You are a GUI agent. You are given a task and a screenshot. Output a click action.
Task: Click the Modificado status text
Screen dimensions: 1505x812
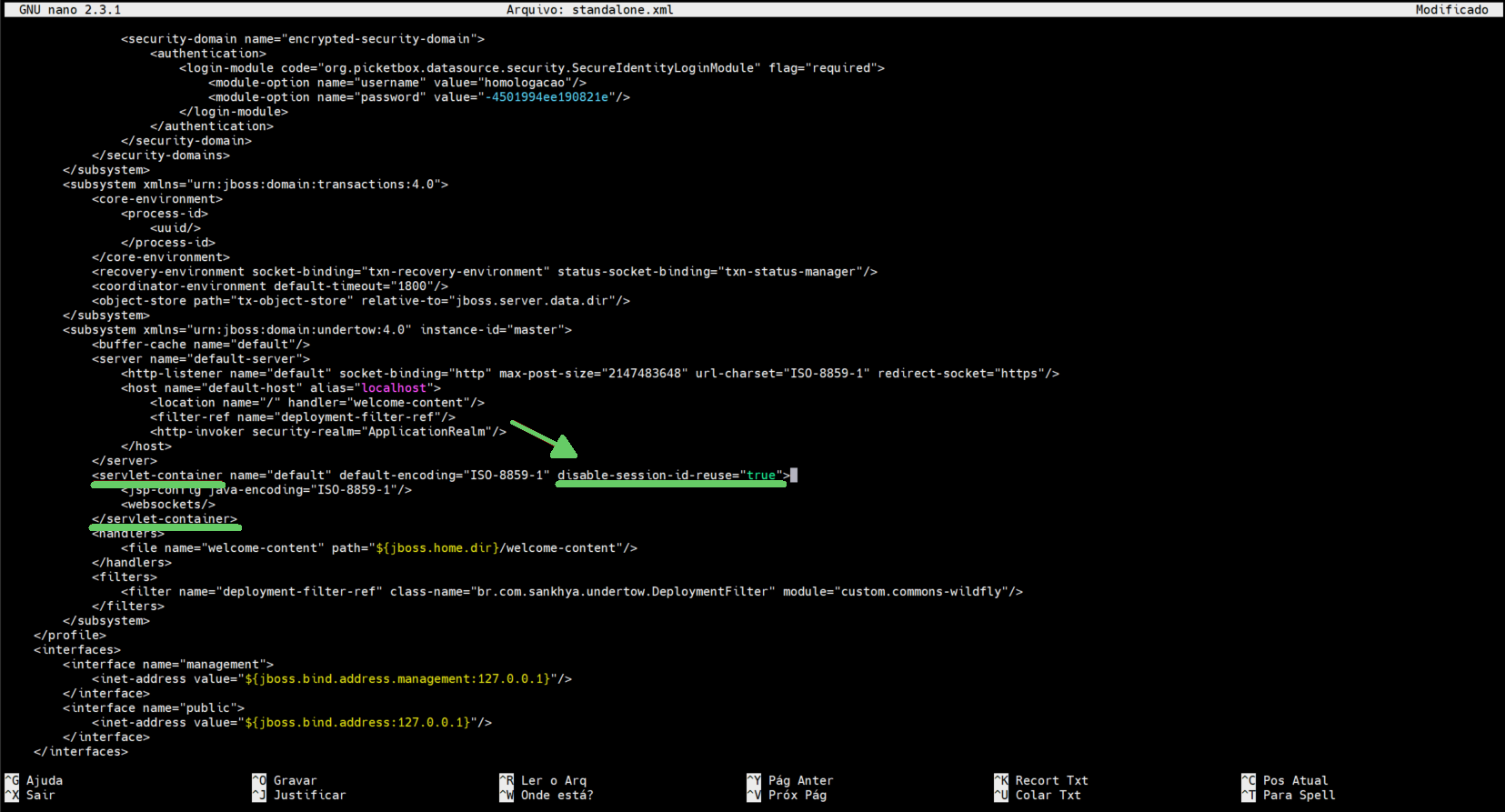click(x=1452, y=9)
